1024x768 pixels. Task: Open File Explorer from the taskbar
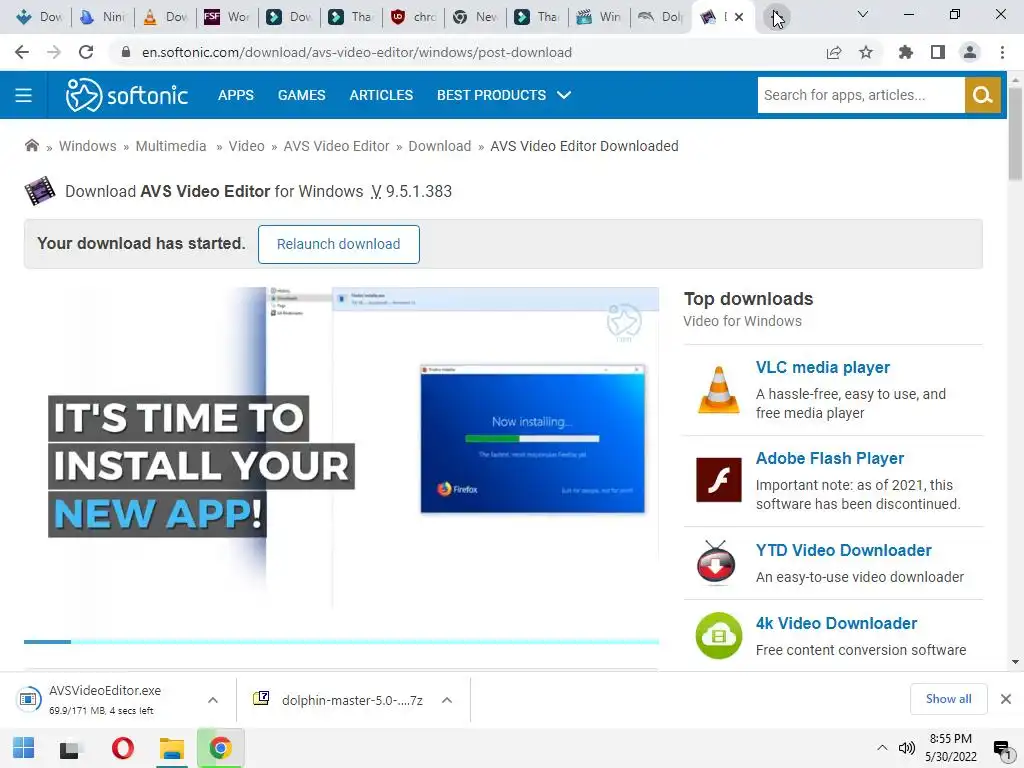172,748
